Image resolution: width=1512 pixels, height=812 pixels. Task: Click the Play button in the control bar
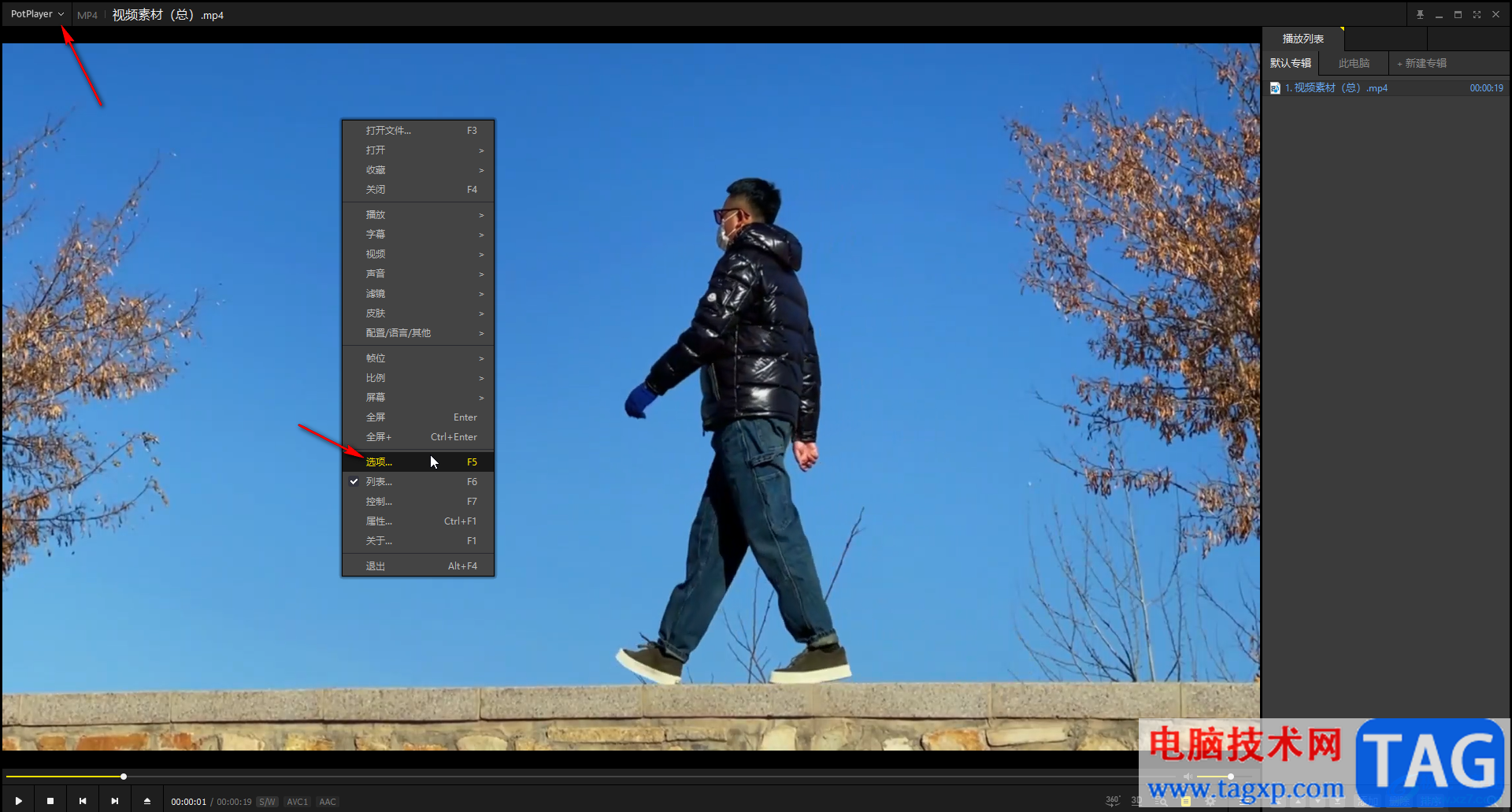point(18,801)
